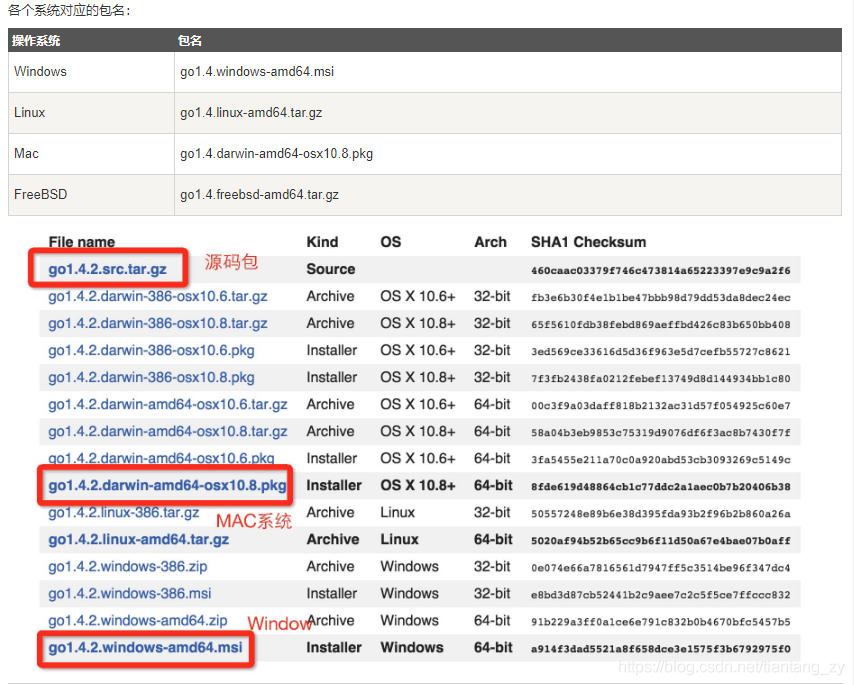Select checksum starting with 0e074e66a781
Image resolution: width=854 pixels, height=685 pixels.
click(x=661, y=567)
